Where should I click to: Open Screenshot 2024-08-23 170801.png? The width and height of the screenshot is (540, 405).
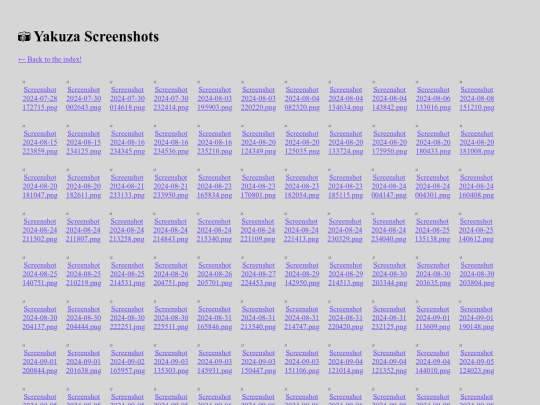[258, 186]
